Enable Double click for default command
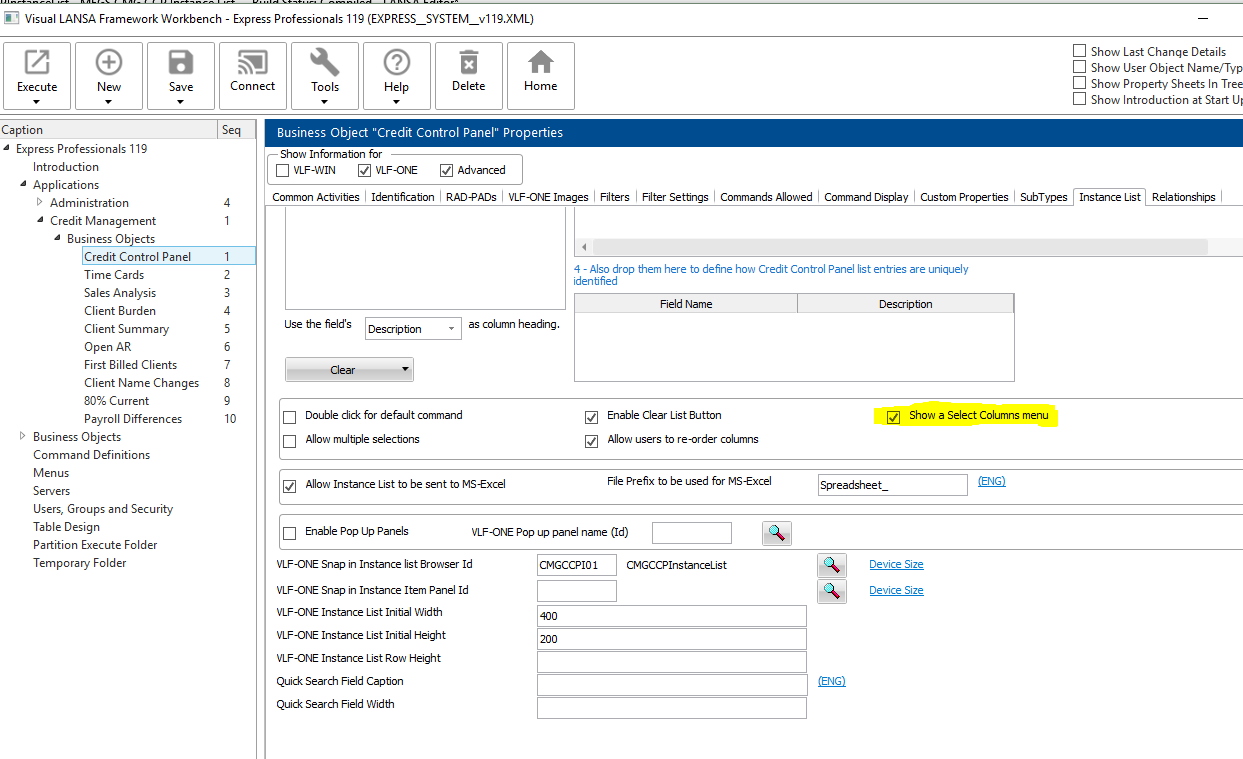 click(290, 416)
